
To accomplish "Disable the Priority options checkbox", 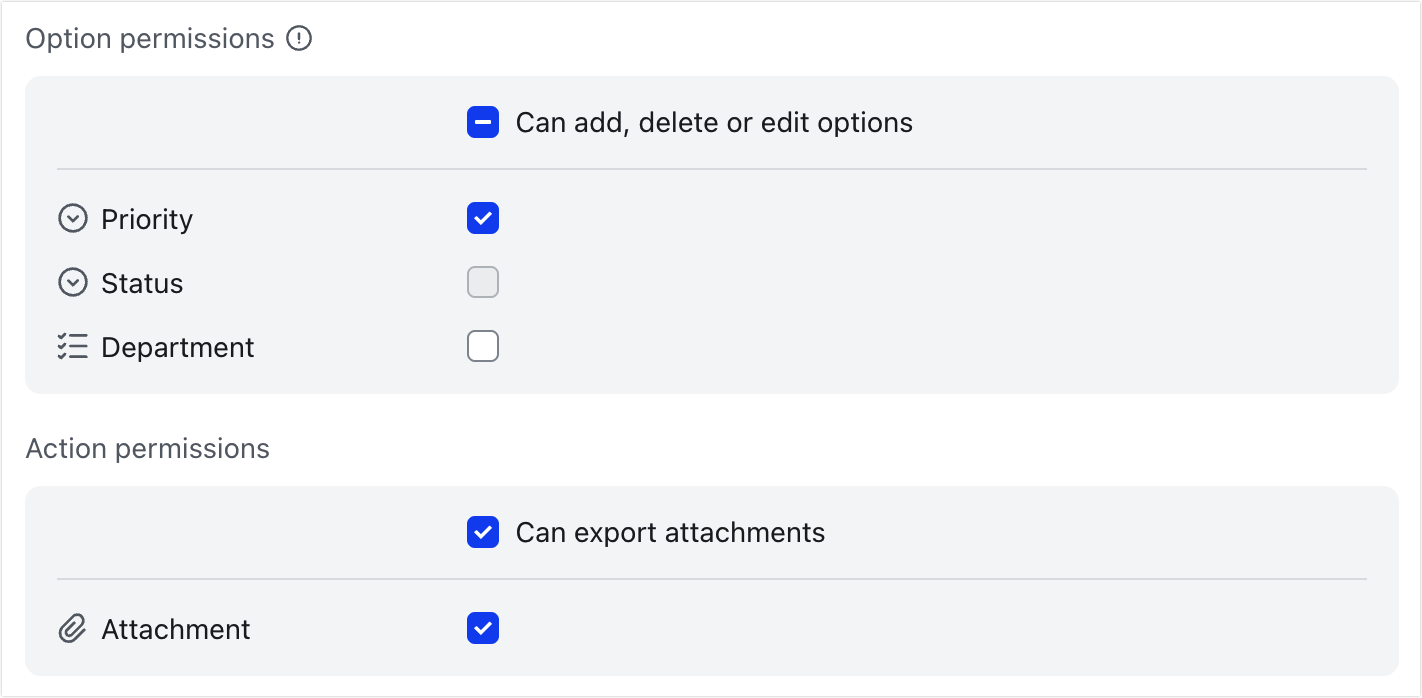I will click(483, 218).
